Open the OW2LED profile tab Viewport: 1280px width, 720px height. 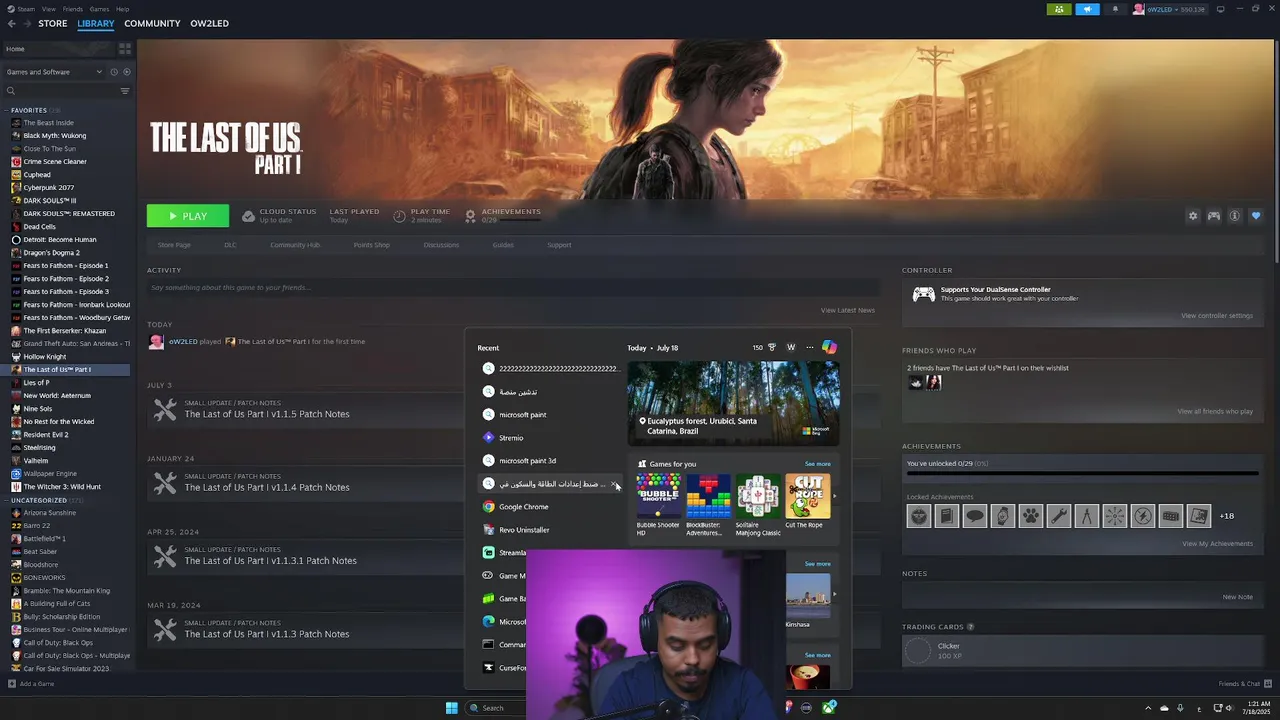(x=210, y=23)
